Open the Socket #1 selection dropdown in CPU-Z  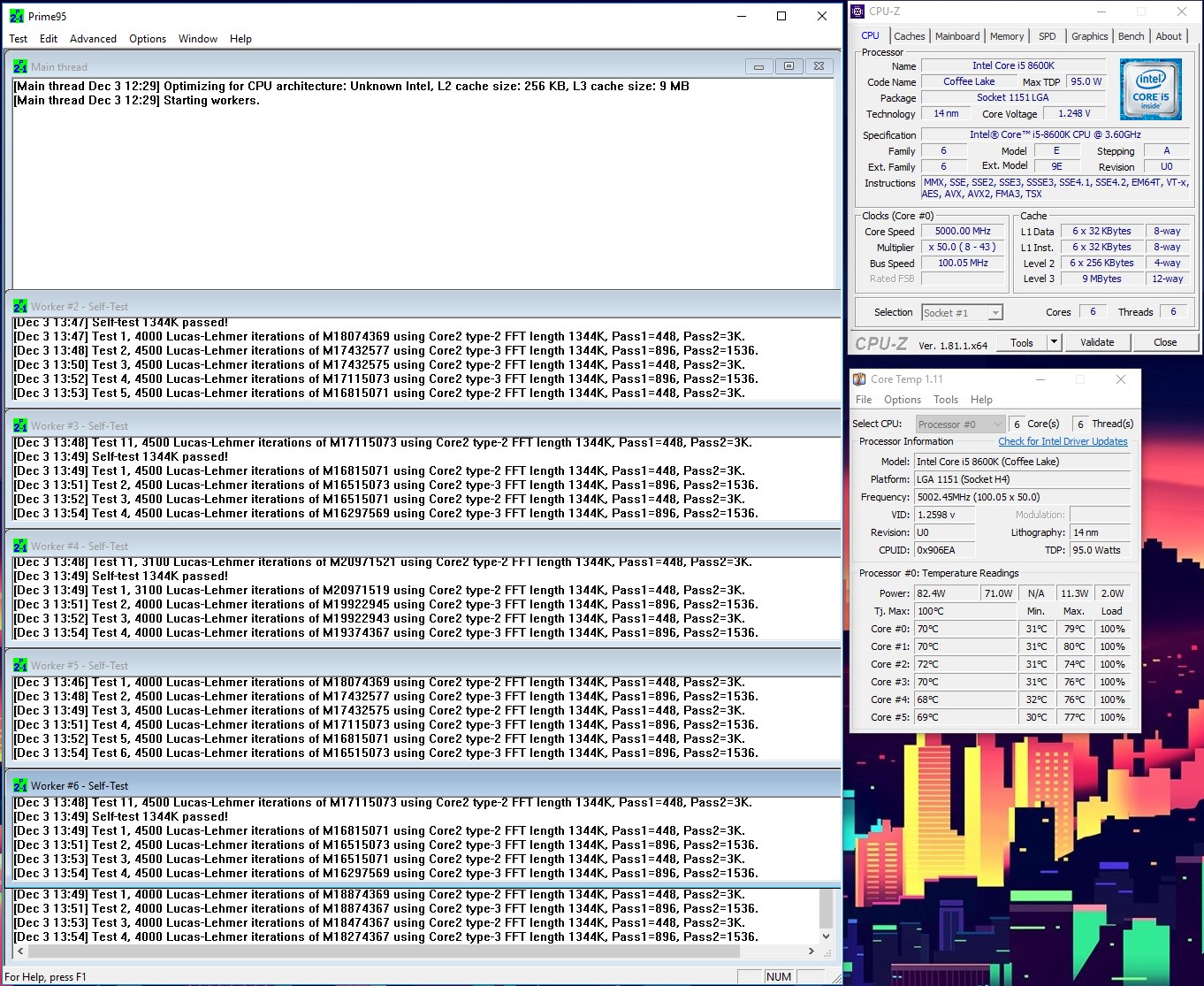point(962,312)
